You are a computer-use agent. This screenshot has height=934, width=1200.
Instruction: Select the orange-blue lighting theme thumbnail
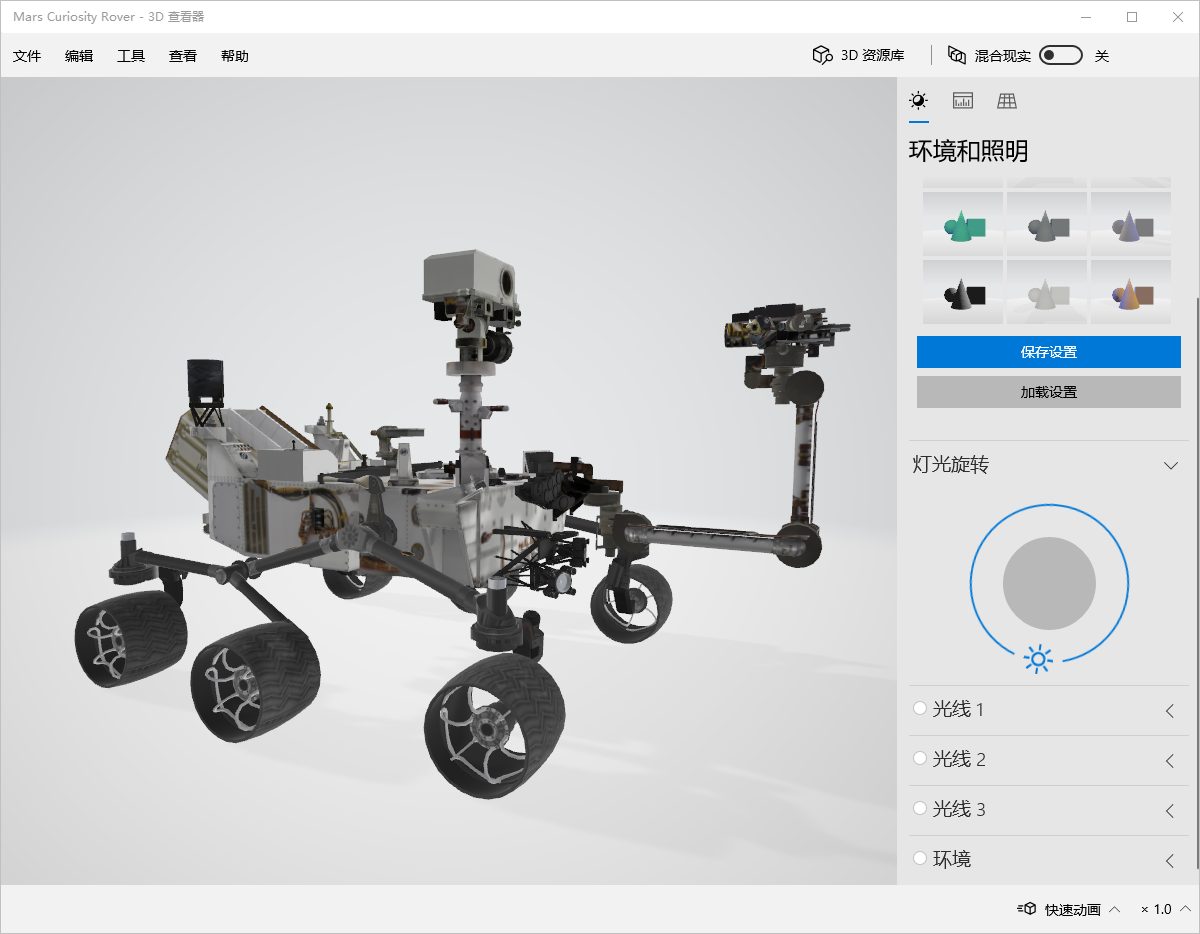(1131, 291)
